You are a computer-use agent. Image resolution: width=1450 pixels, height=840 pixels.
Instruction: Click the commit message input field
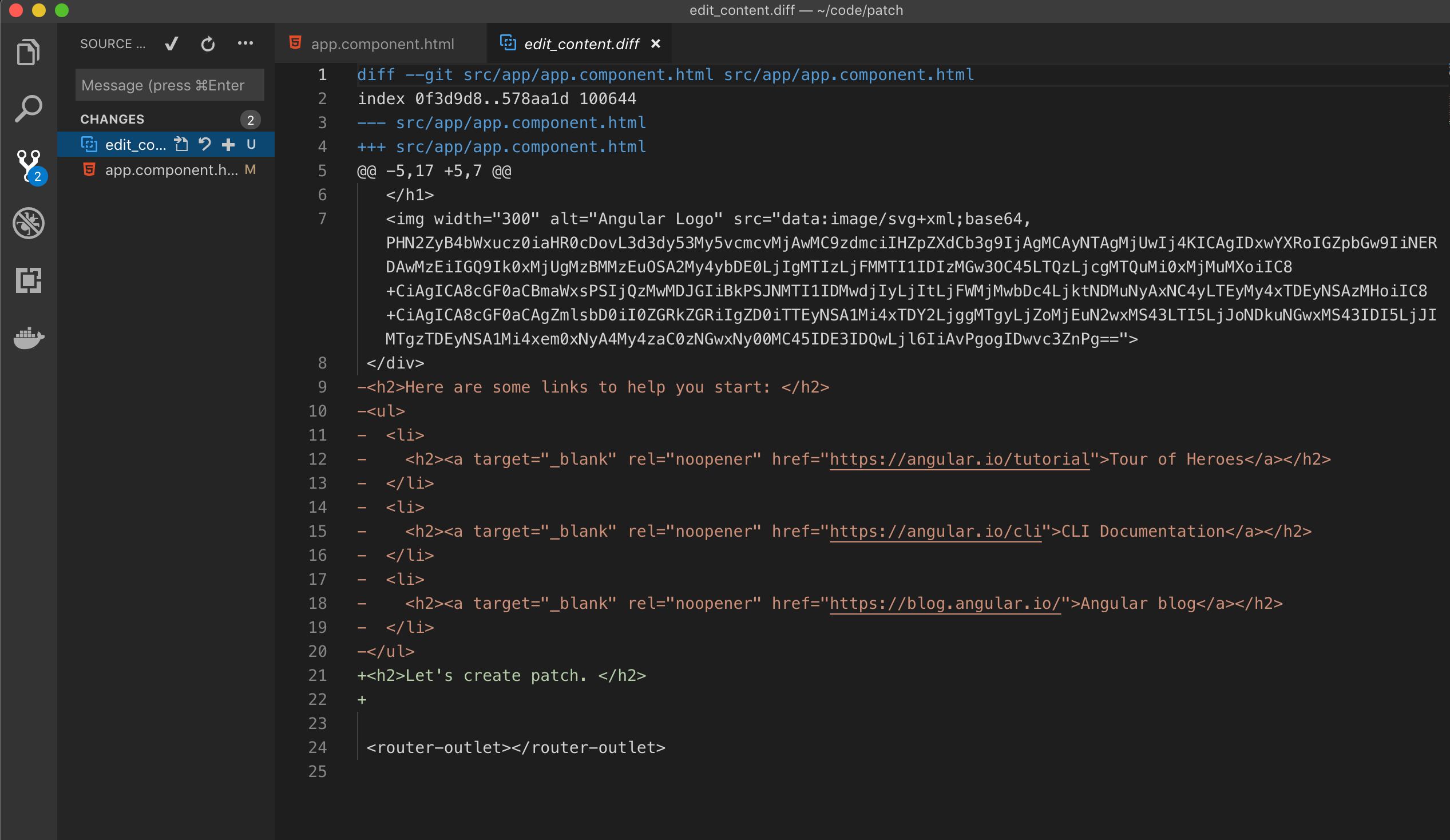[169, 85]
